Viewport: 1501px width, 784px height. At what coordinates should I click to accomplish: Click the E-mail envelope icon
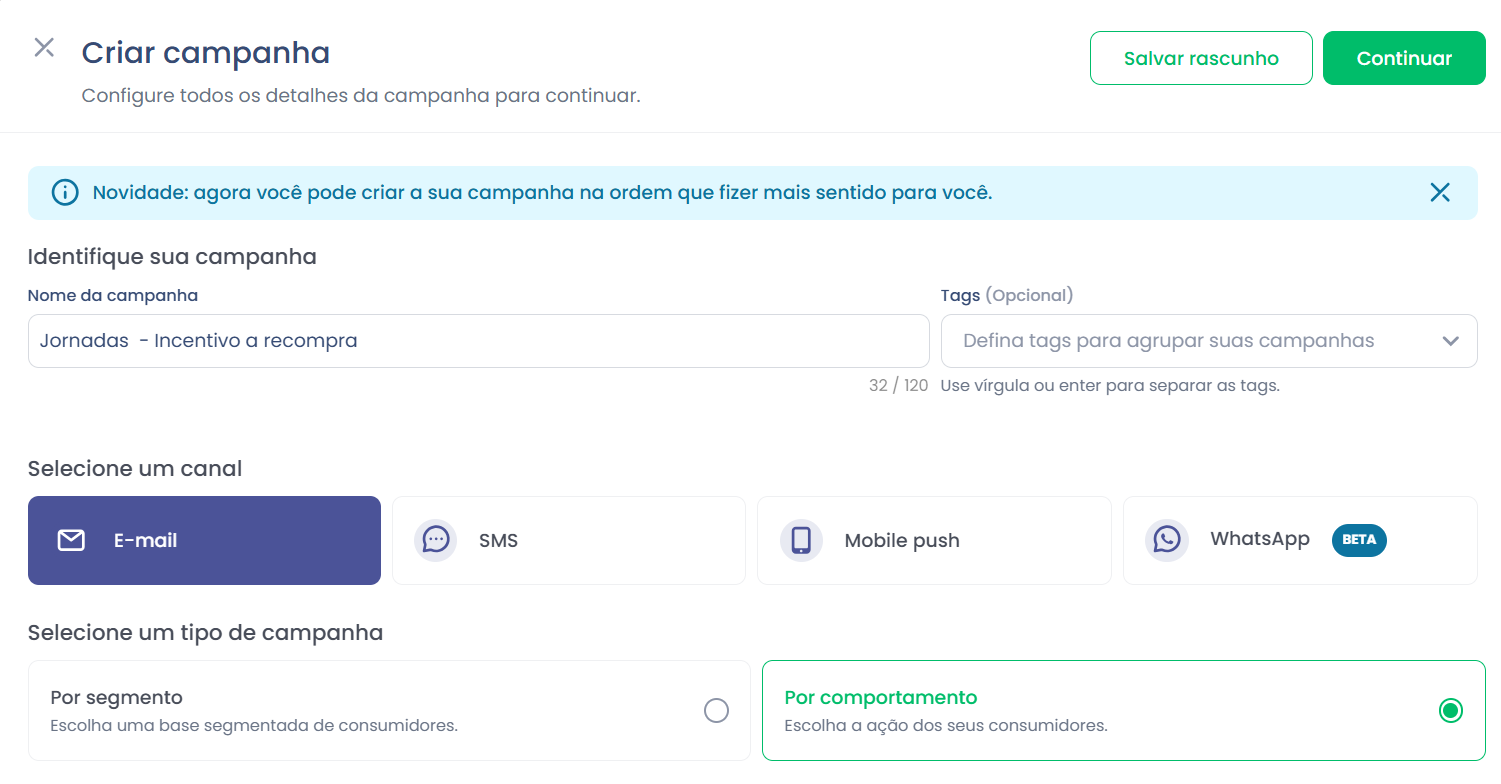click(71, 541)
